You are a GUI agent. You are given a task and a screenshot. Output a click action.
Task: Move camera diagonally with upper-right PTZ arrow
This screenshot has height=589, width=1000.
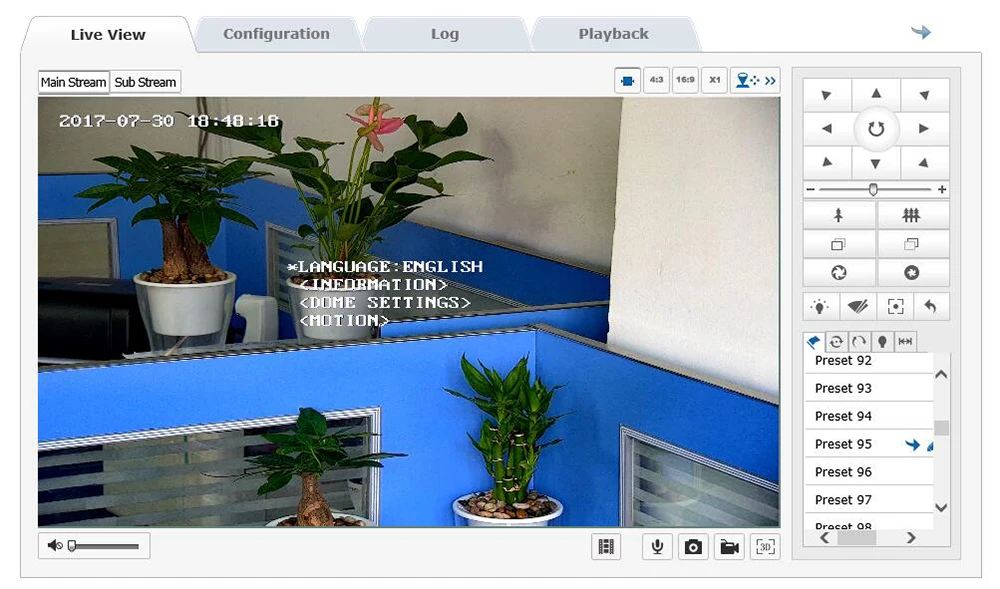[x=924, y=95]
